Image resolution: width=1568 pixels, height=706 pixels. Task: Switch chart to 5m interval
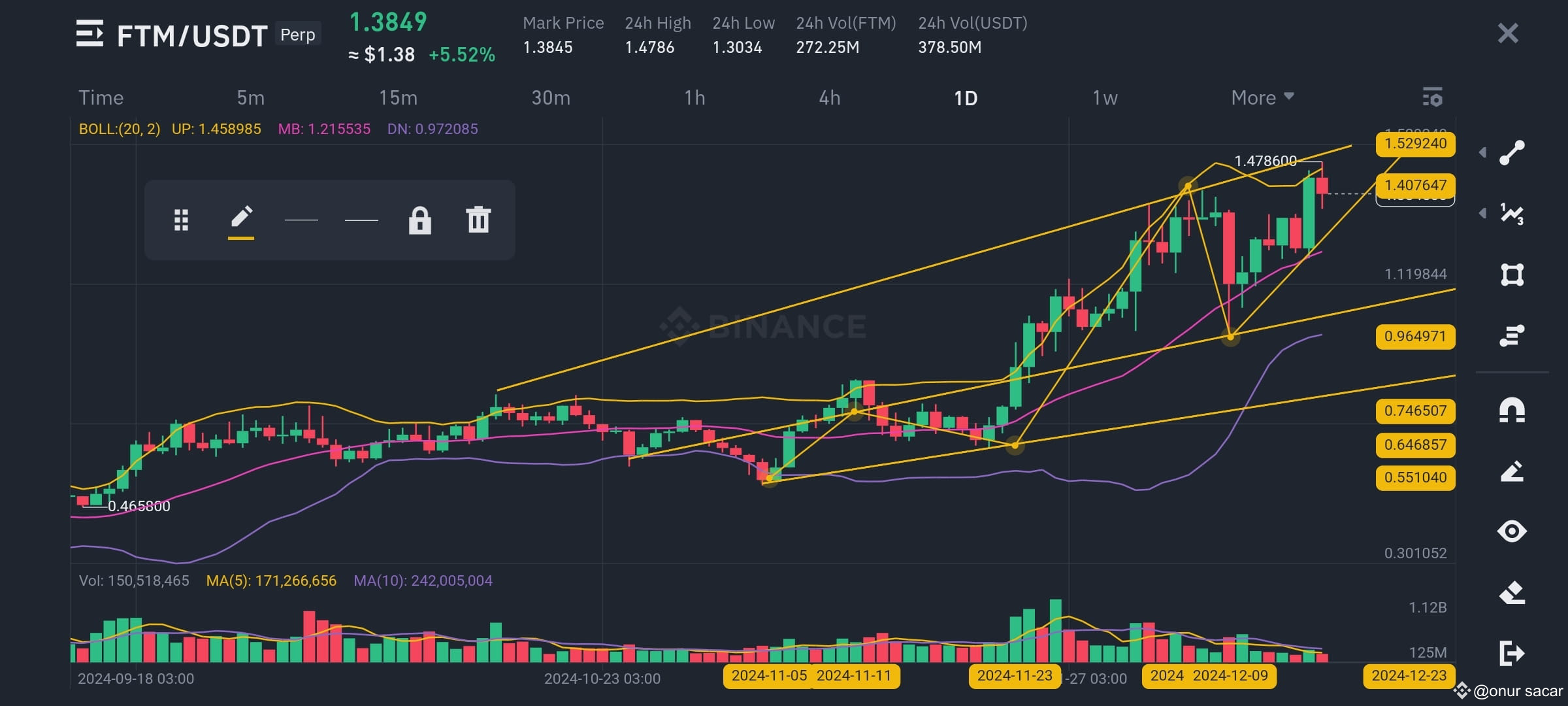(x=251, y=98)
